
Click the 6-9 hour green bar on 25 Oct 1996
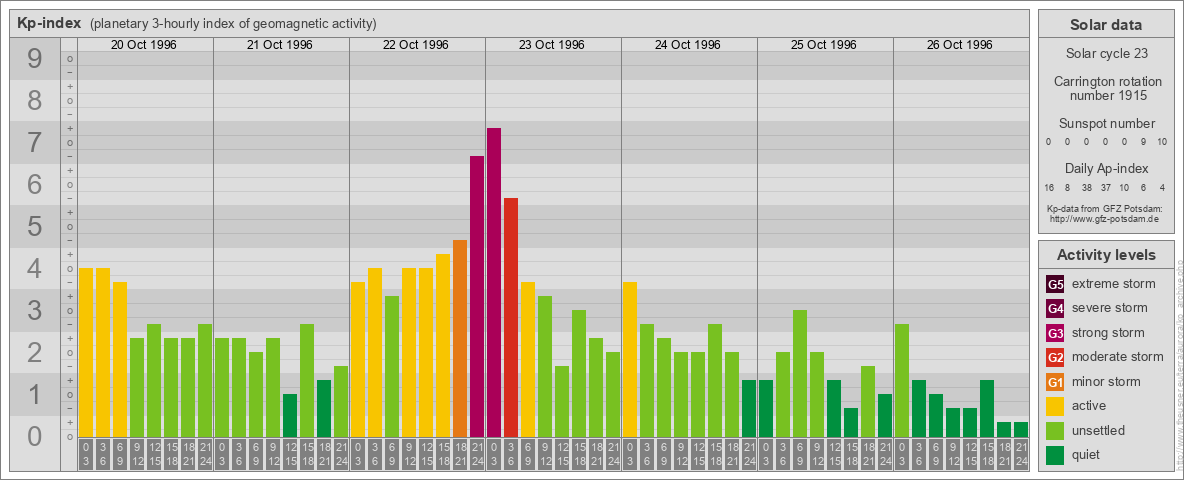800,374
